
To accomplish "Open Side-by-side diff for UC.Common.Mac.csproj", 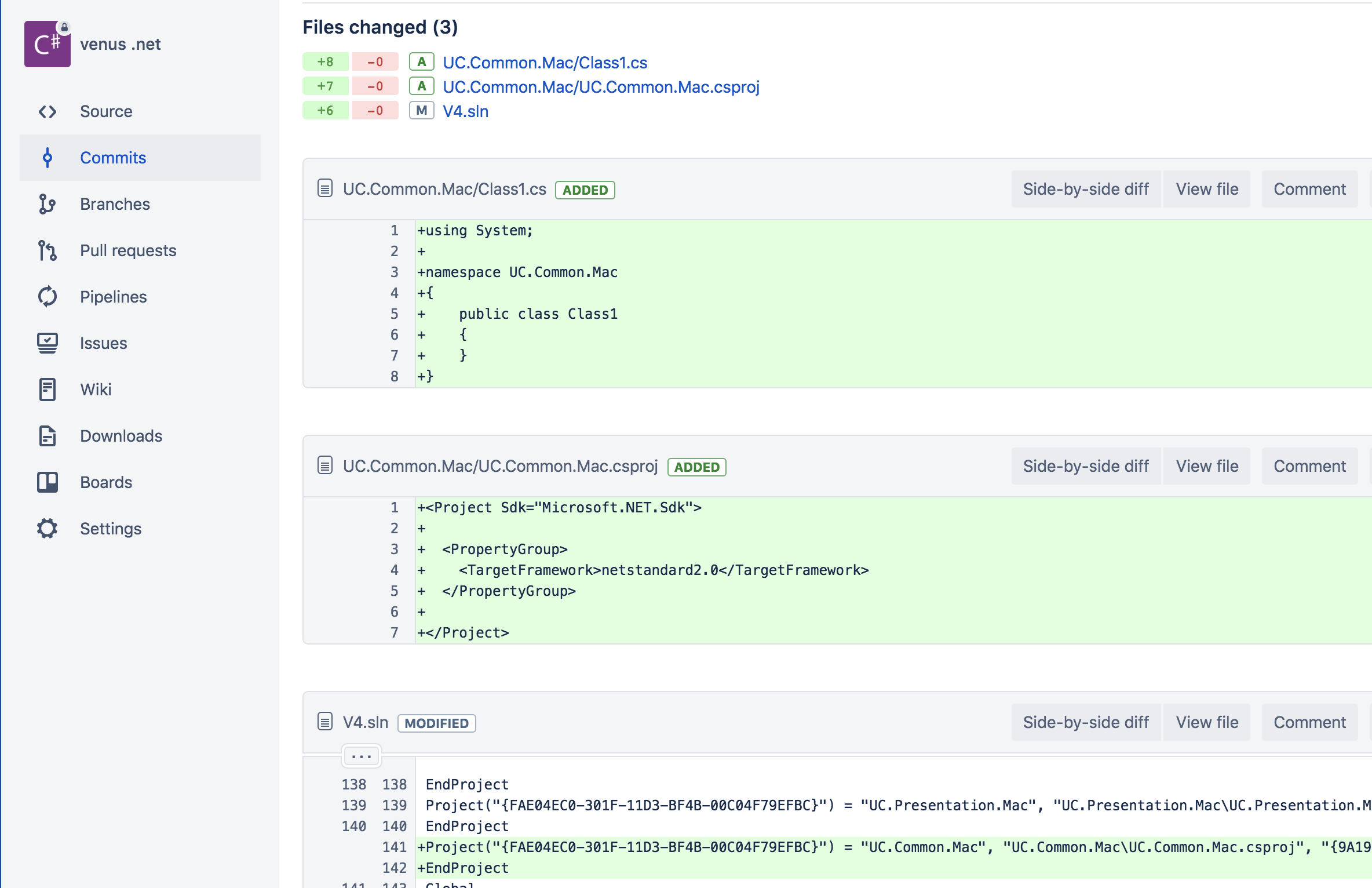I will tap(1086, 466).
